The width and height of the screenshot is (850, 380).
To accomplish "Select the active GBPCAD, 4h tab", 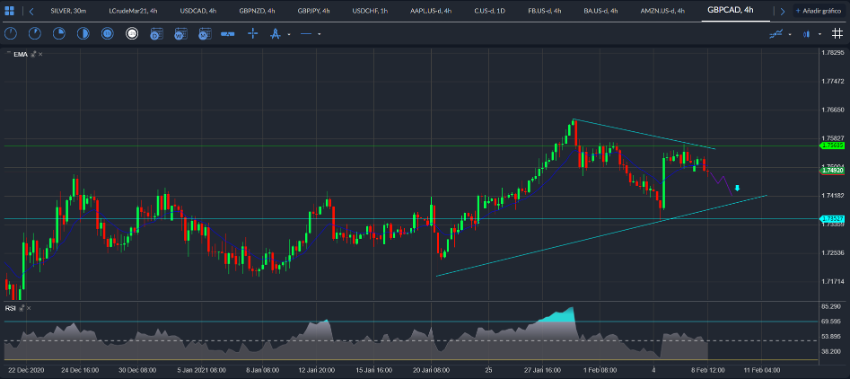I will 730,10.
